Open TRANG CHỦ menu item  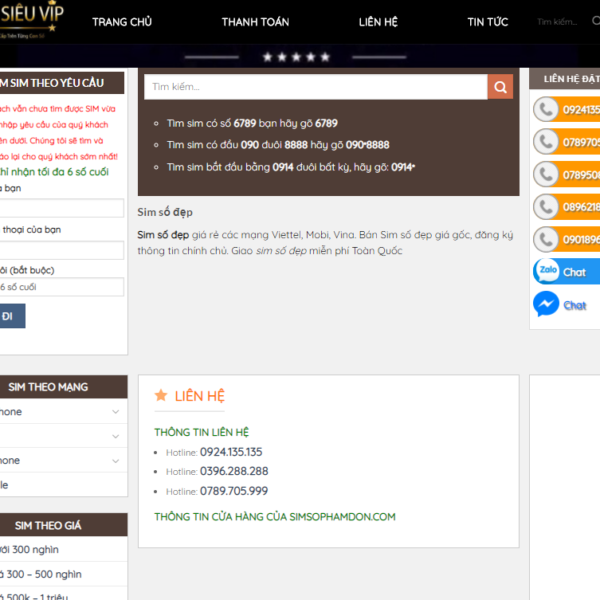(x=122, y=21)
